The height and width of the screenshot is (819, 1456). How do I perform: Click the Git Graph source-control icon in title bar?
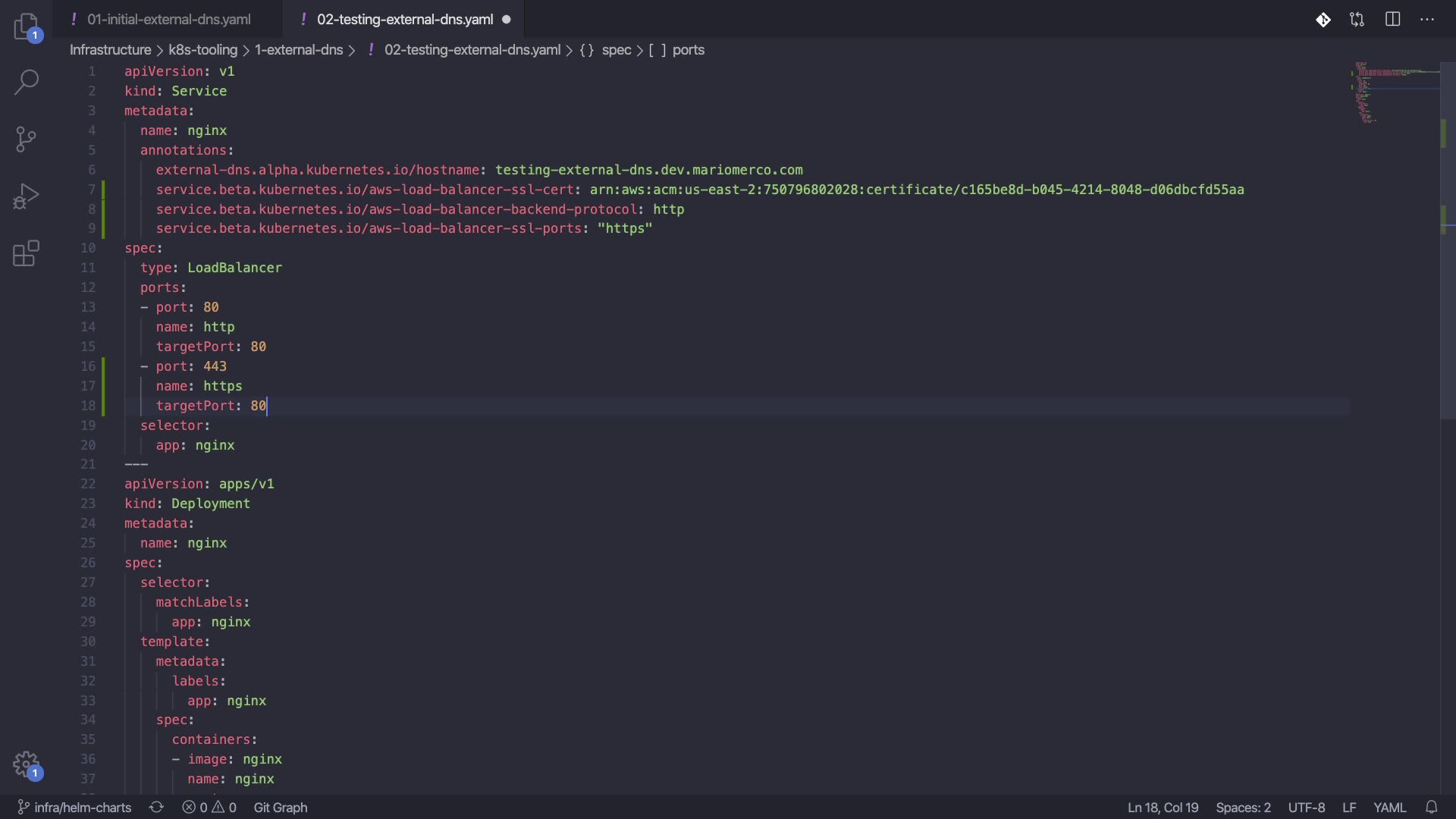1323,20
